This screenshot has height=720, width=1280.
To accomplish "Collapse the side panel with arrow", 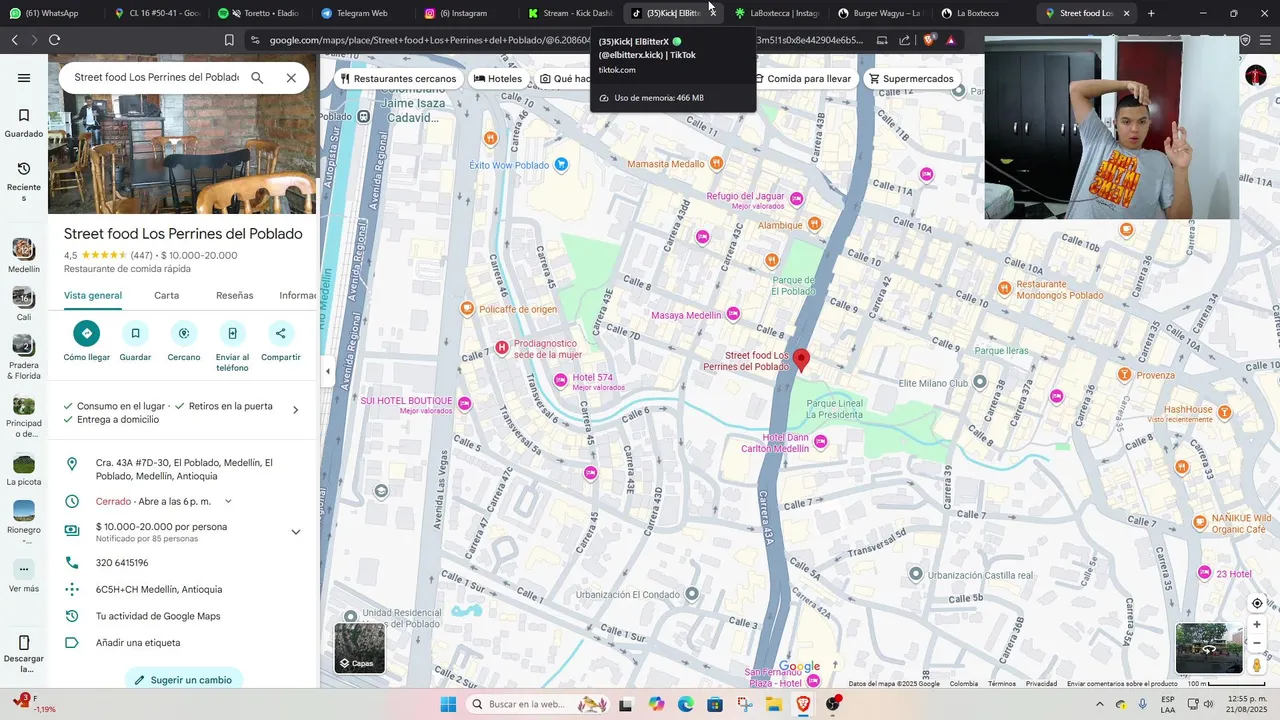I will [327, 371].
